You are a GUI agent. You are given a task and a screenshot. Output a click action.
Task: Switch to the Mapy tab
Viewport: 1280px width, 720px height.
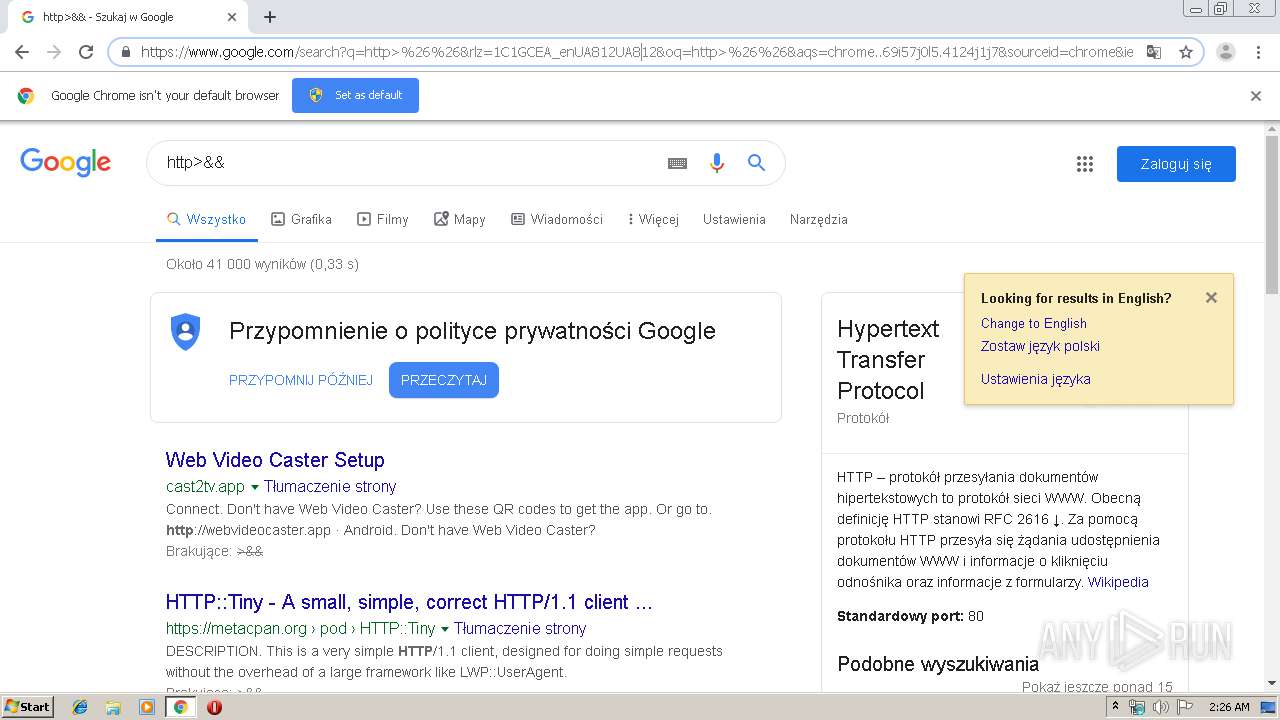point(459,219)
